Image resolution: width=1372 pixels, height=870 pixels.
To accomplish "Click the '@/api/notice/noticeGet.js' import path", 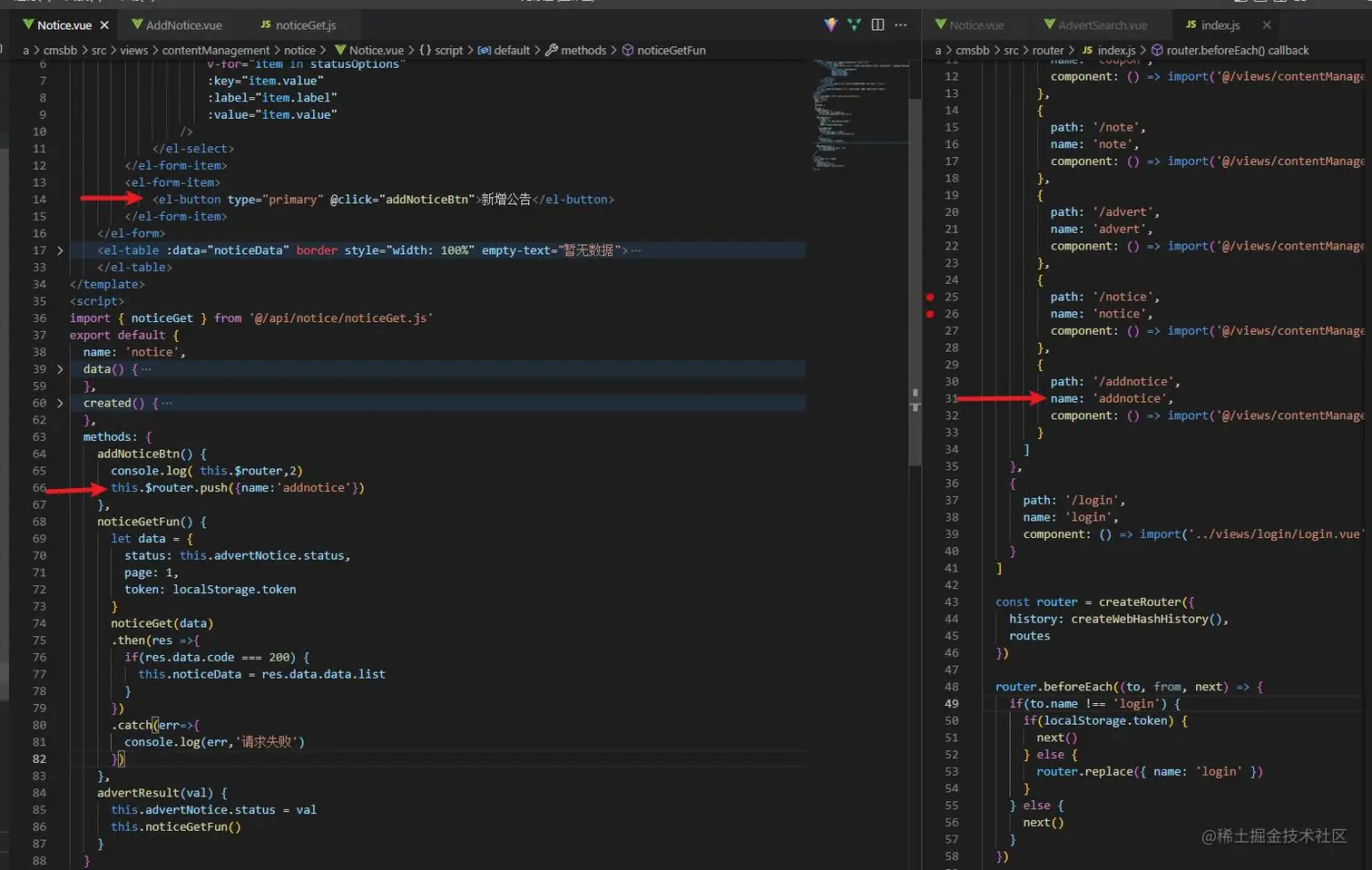I will coord(341,318).
